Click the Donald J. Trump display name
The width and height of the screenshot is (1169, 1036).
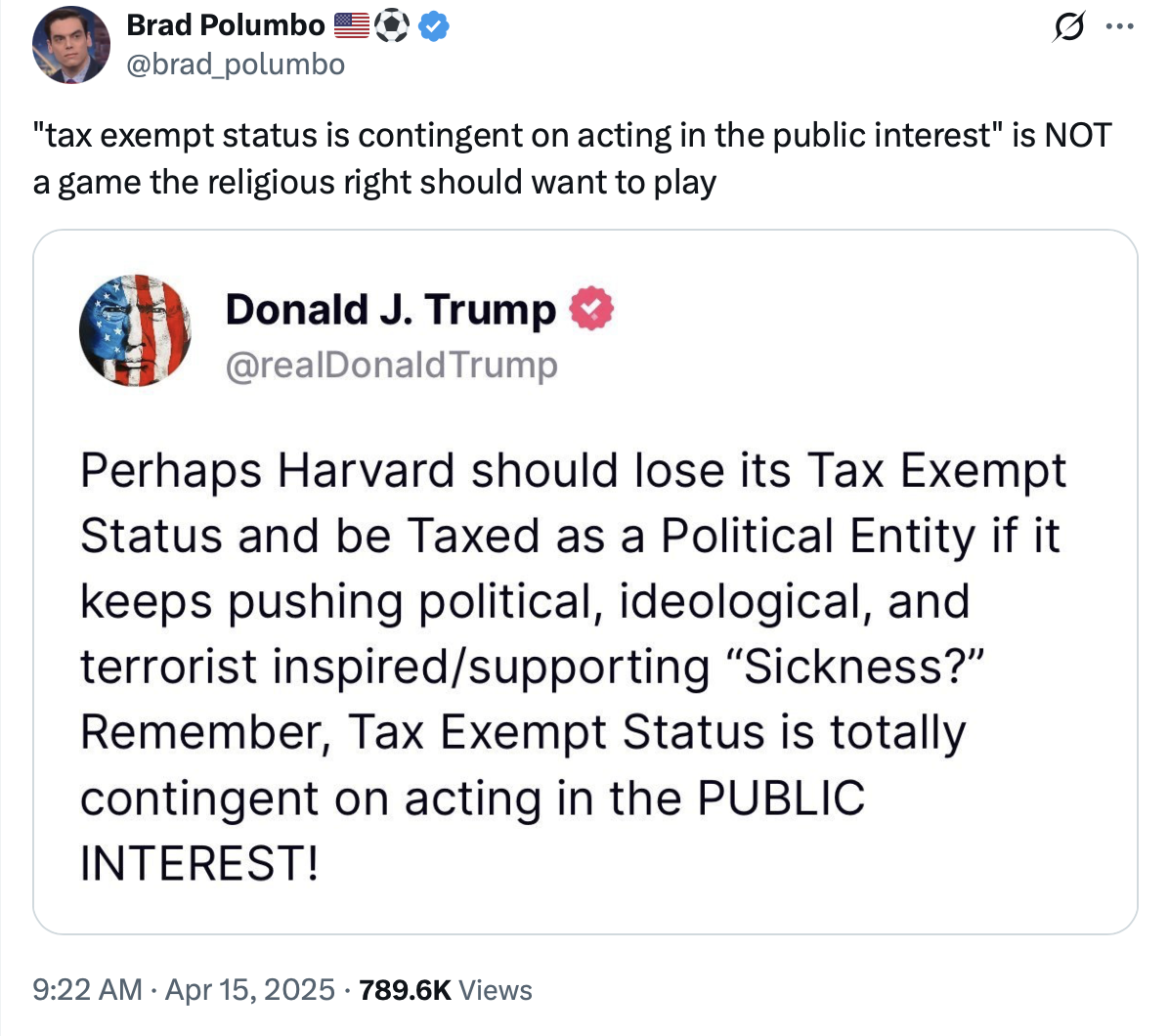[x=391, y=309]
